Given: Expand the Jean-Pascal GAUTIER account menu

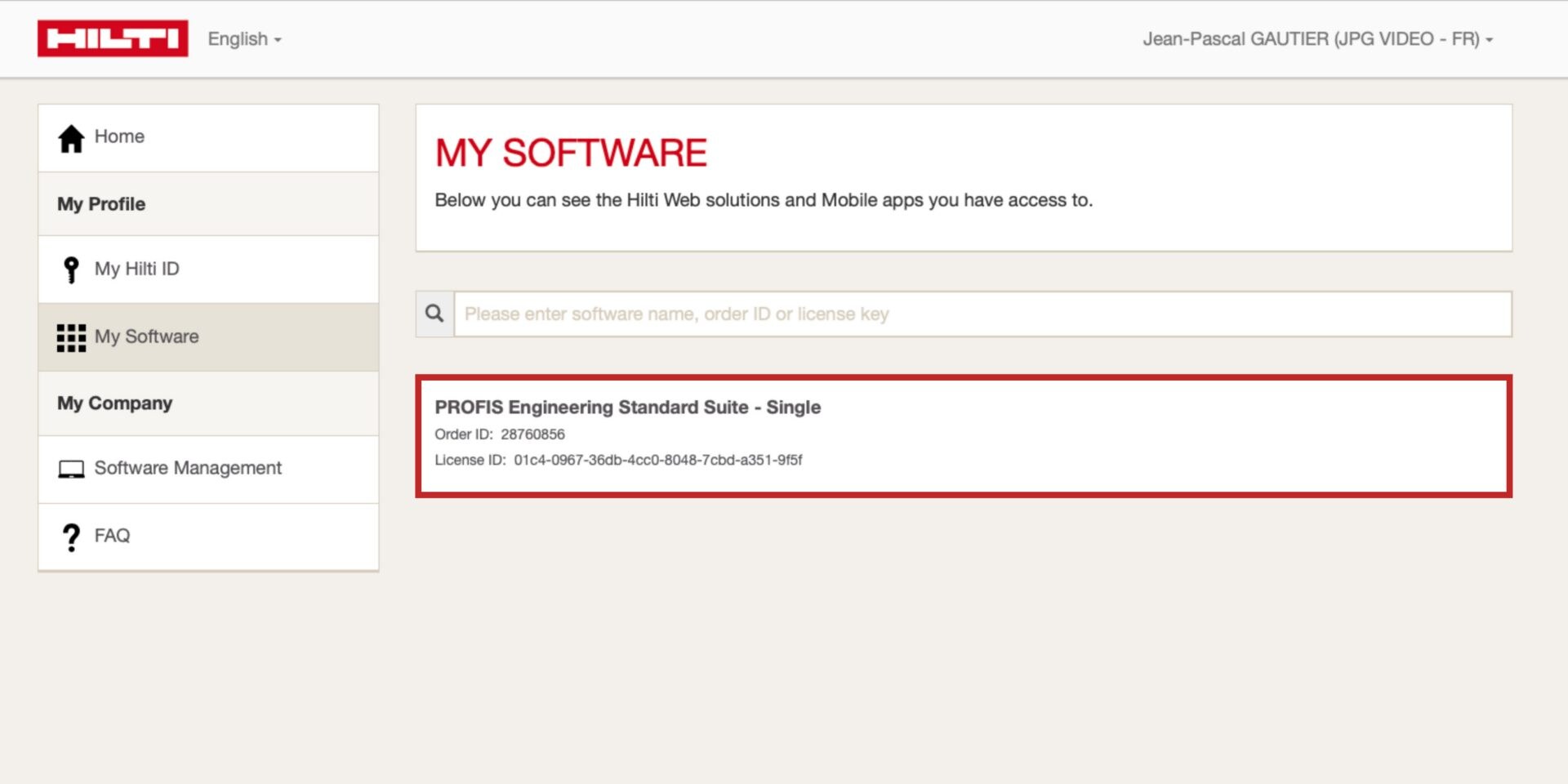Looking at the screenshot, I should point(1316,38).
